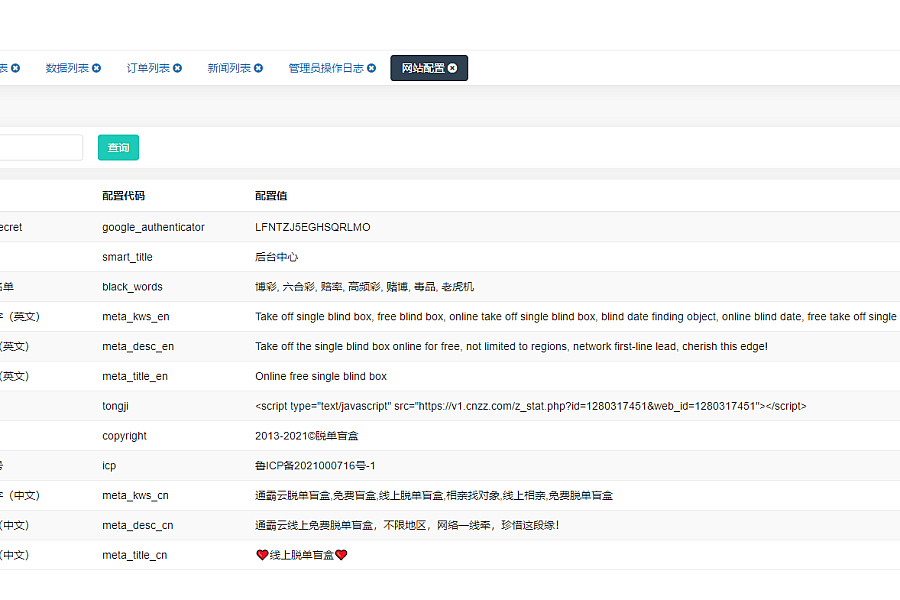Click the 'Take off single blind box, free' keywords value
Viewport: 900px width, 600px height.
[x=576, y=317]
